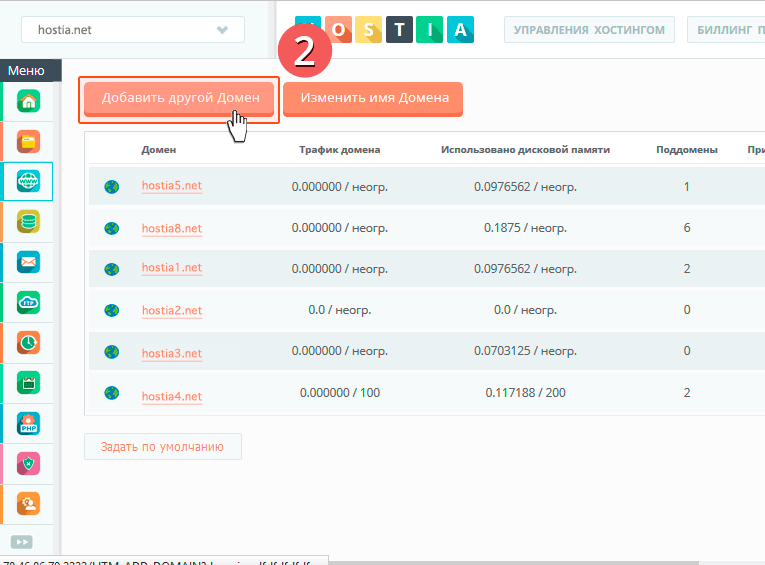Click the Добавить другой Домен button
The width and height of the screenshot is (765, 565).
pos(179,99)
